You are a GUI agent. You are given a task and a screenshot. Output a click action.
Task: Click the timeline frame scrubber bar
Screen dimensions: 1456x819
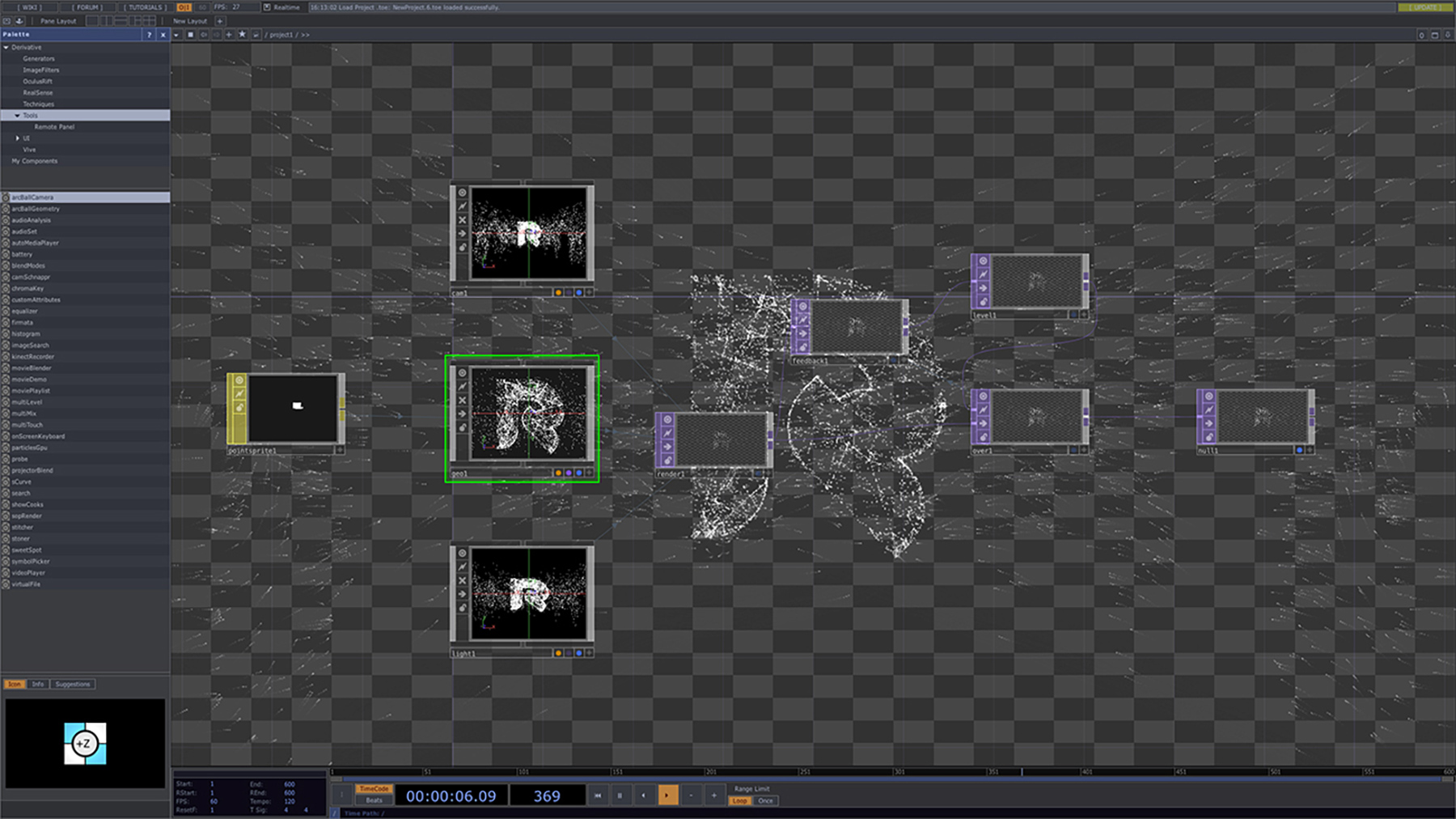(892, 772)
